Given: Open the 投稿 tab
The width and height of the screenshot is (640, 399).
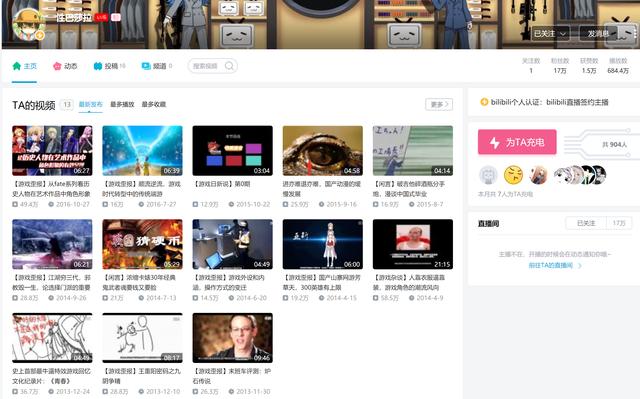Looking at the screenshot, I should click(109, 66).
